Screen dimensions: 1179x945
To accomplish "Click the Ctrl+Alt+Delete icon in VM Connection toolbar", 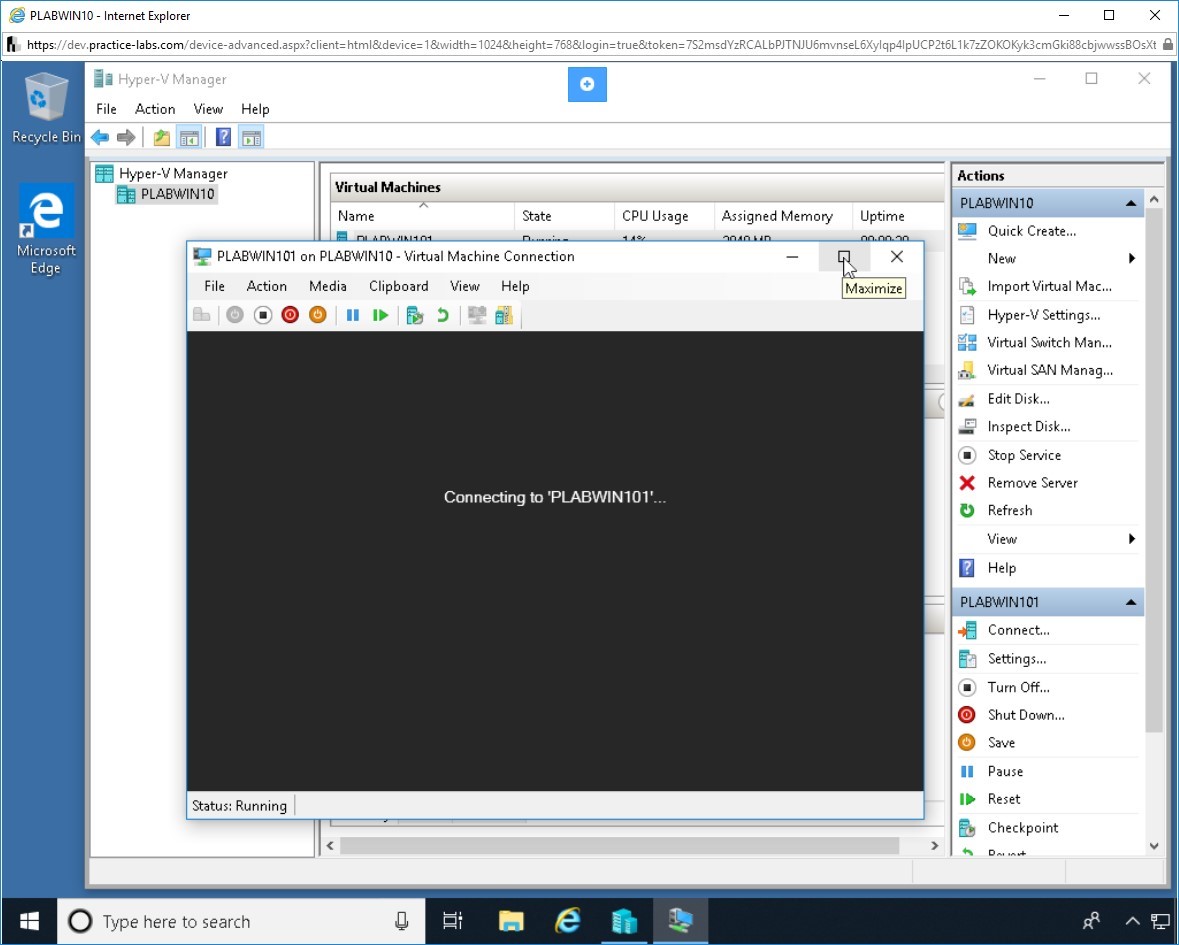I will click(202, 315).
